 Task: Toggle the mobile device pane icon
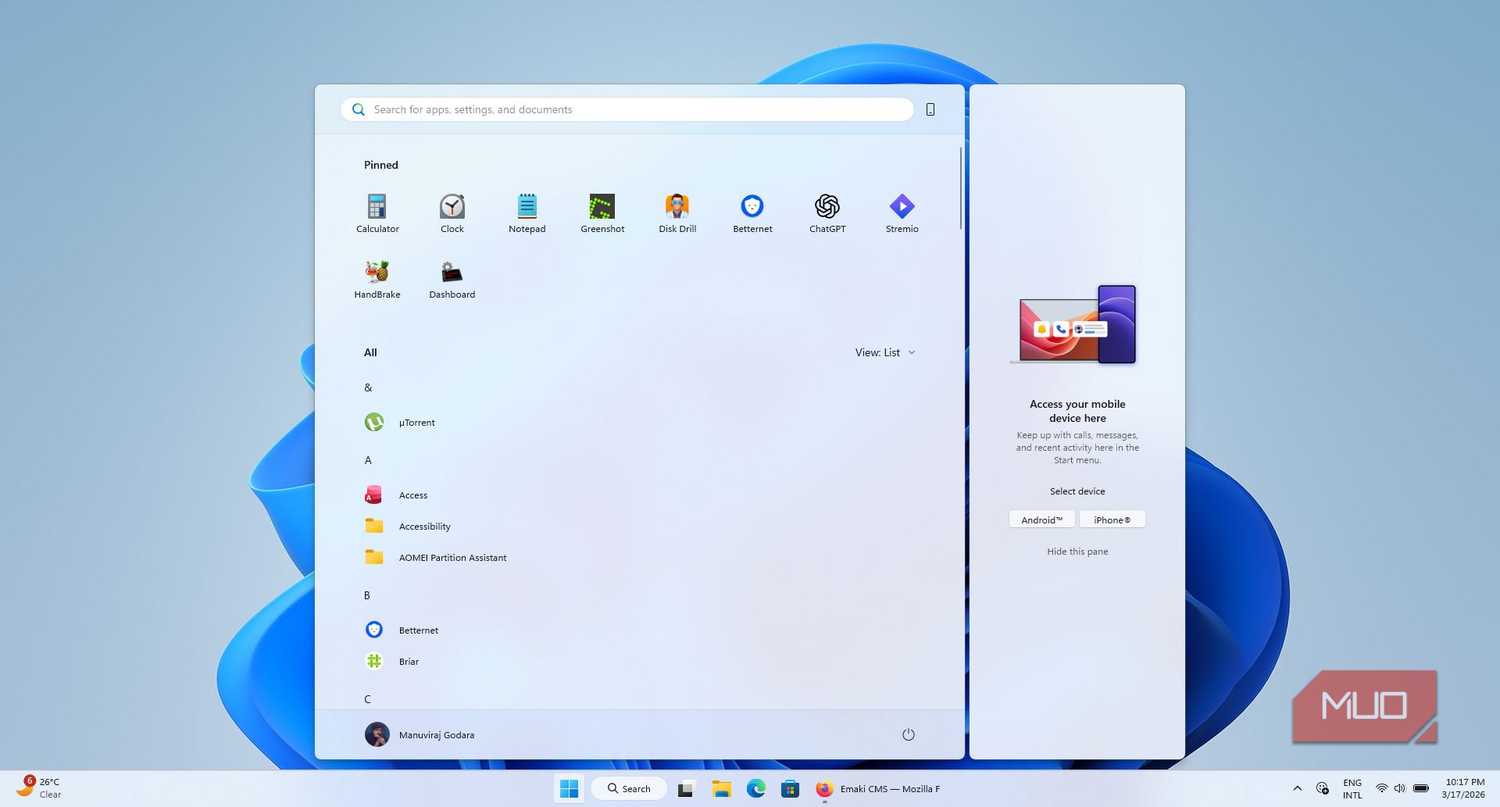coord(930,110)
